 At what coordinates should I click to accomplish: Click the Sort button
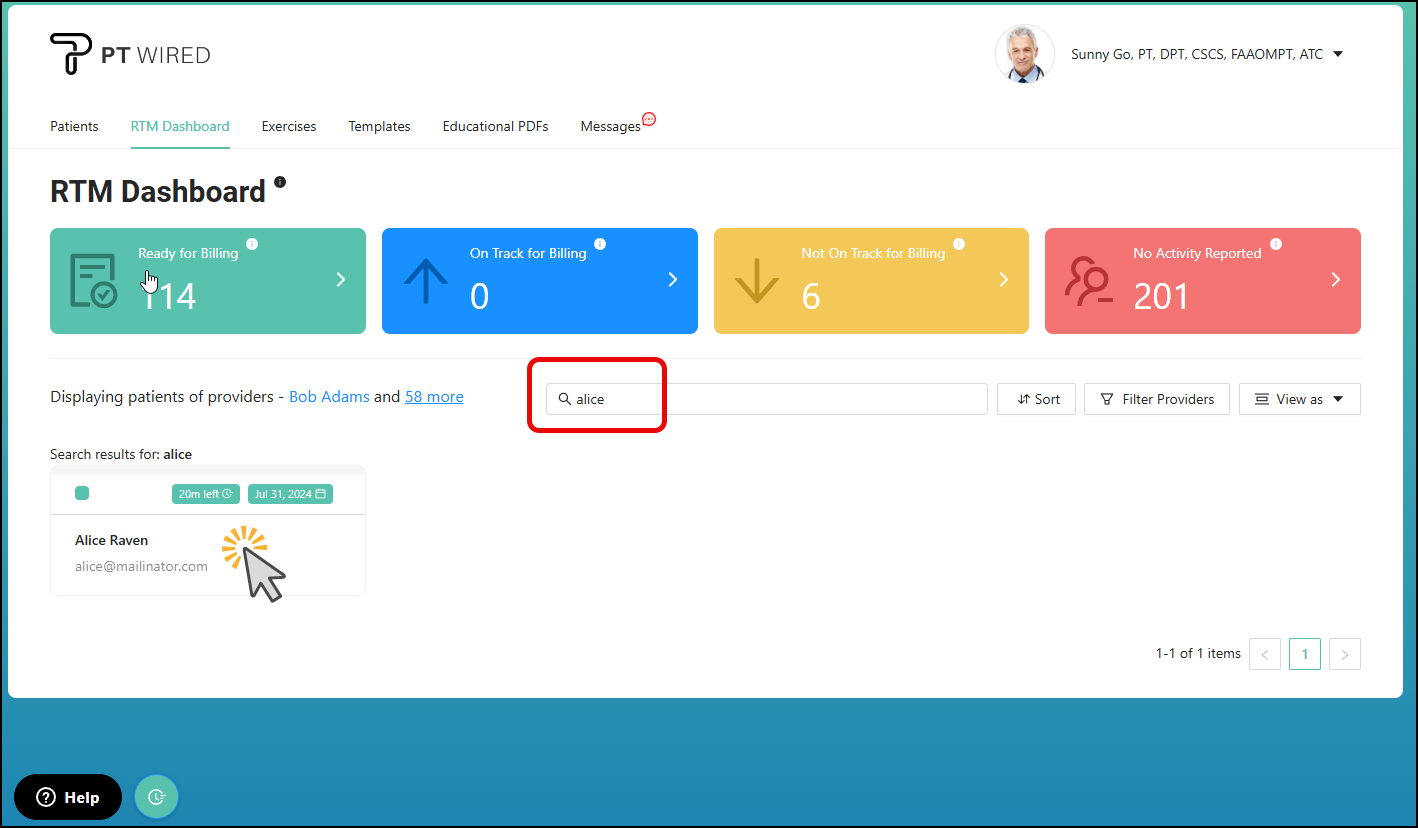point(1036,399)
